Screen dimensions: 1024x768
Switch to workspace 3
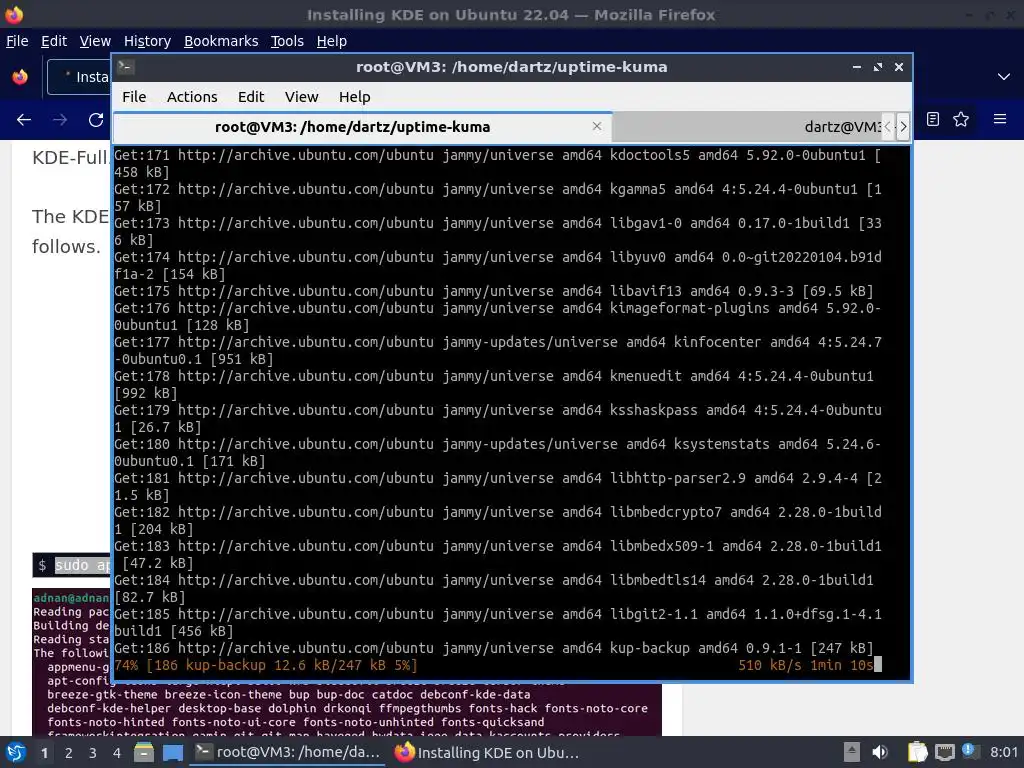(93, 753)
